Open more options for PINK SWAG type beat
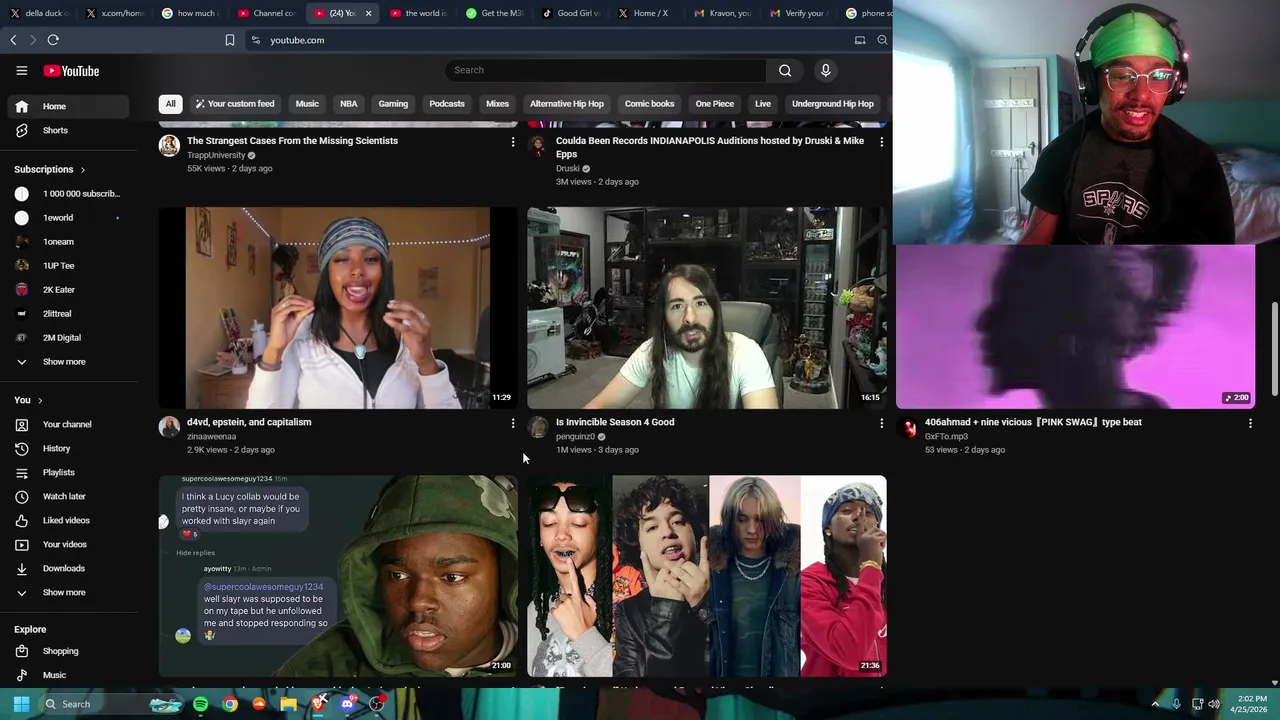The image size is (1280, 720). pos(1250,423)
